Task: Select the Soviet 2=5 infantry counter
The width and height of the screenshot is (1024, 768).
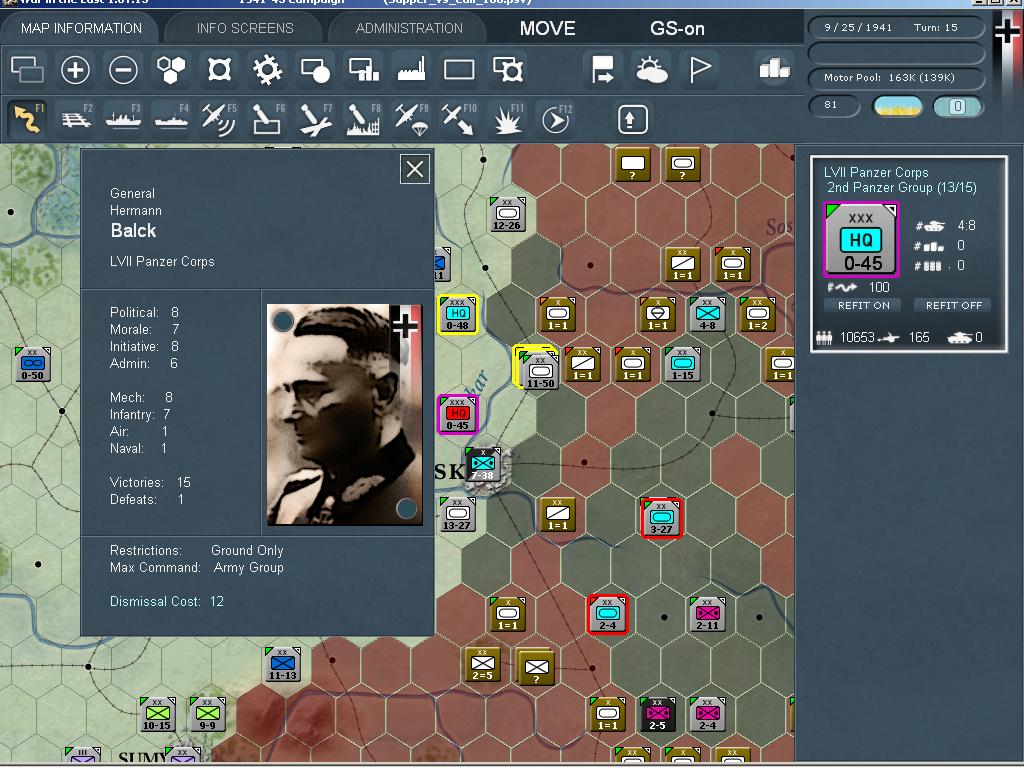Action: tap(483, 664)
